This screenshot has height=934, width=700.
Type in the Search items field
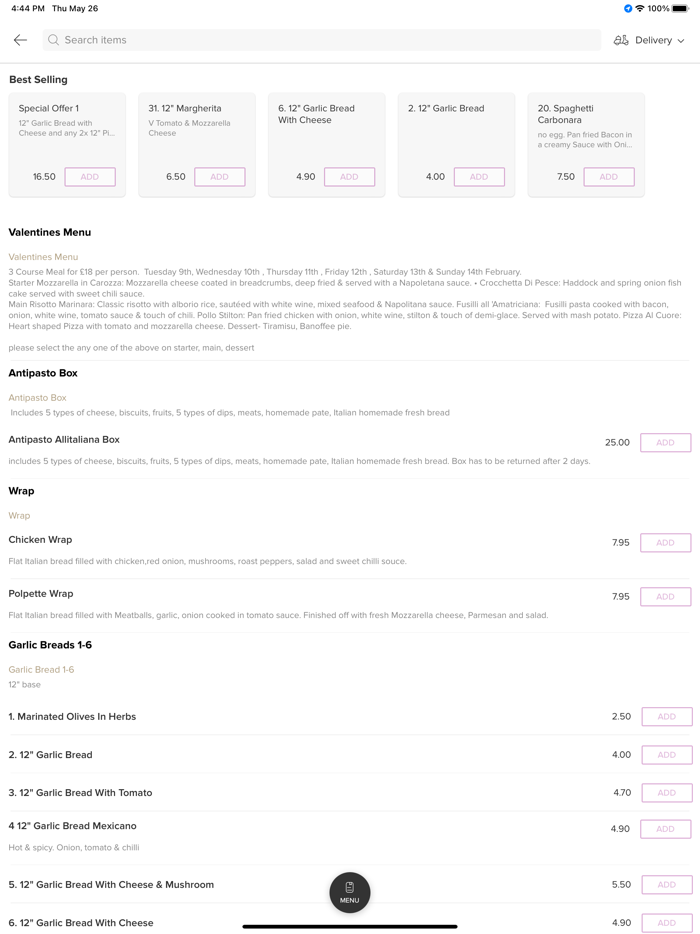coord(320,40)
